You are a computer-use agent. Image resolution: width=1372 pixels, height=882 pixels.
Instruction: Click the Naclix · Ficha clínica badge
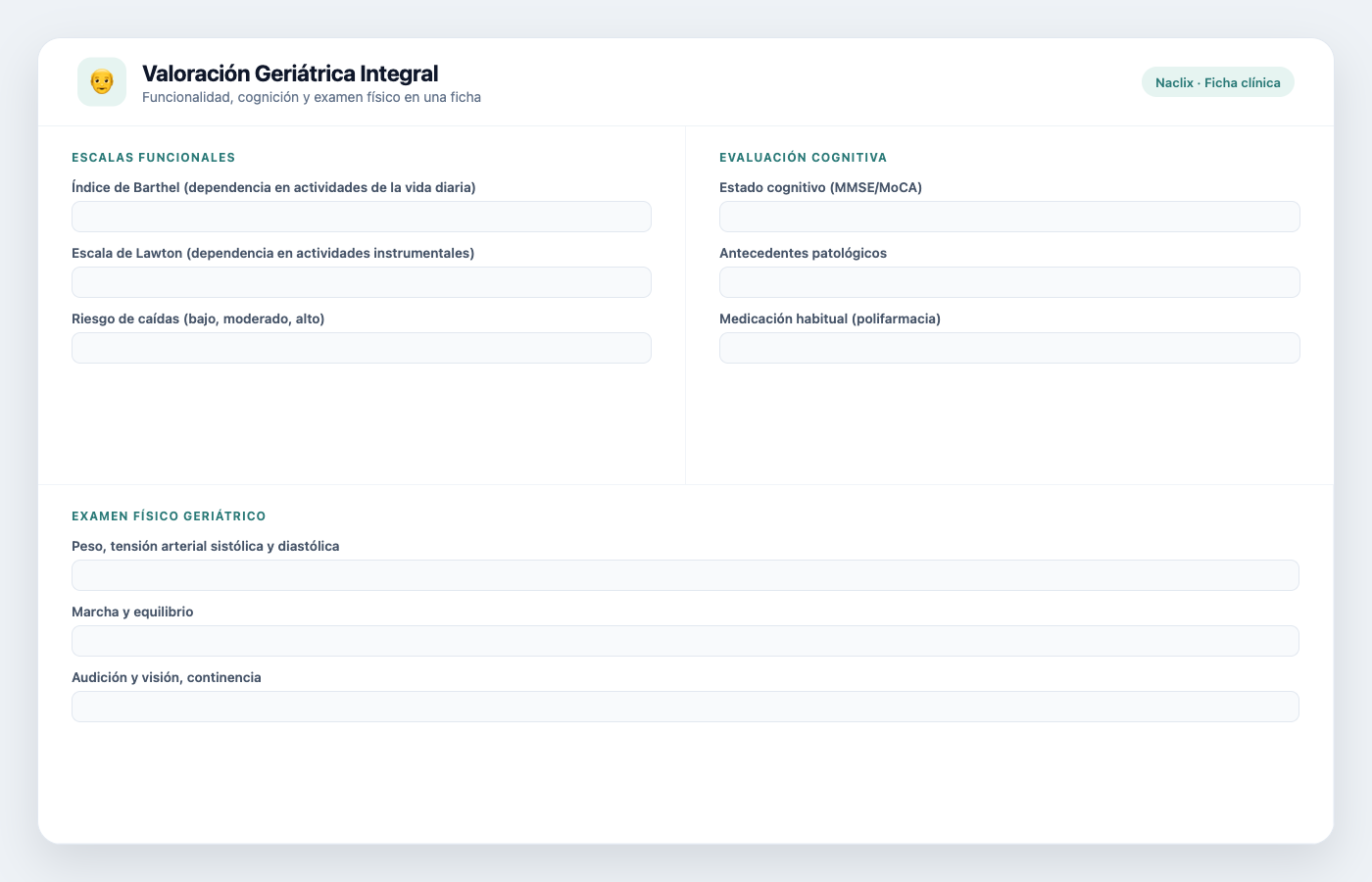coord(1217,82)
